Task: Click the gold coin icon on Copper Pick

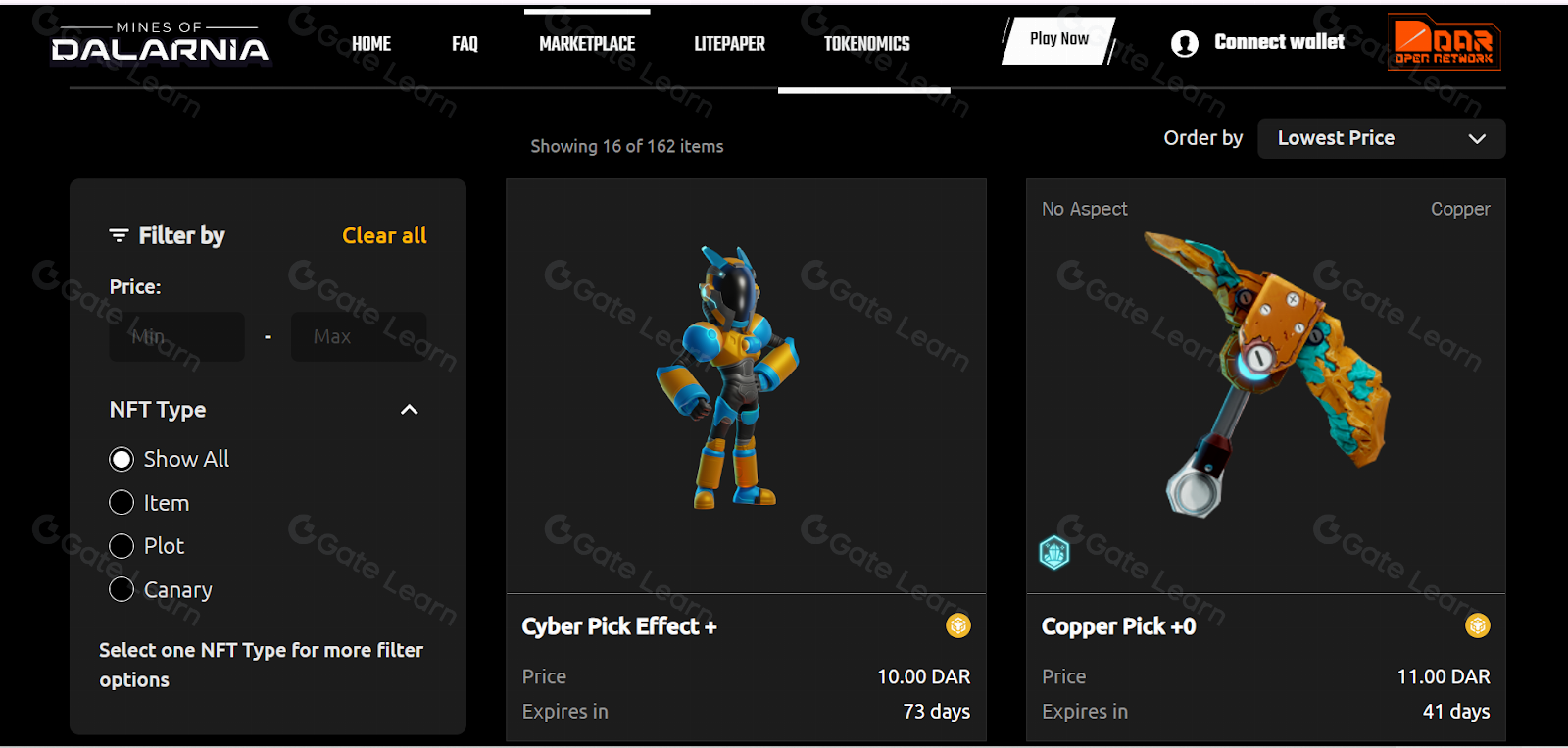Action: click(1477, 625)
